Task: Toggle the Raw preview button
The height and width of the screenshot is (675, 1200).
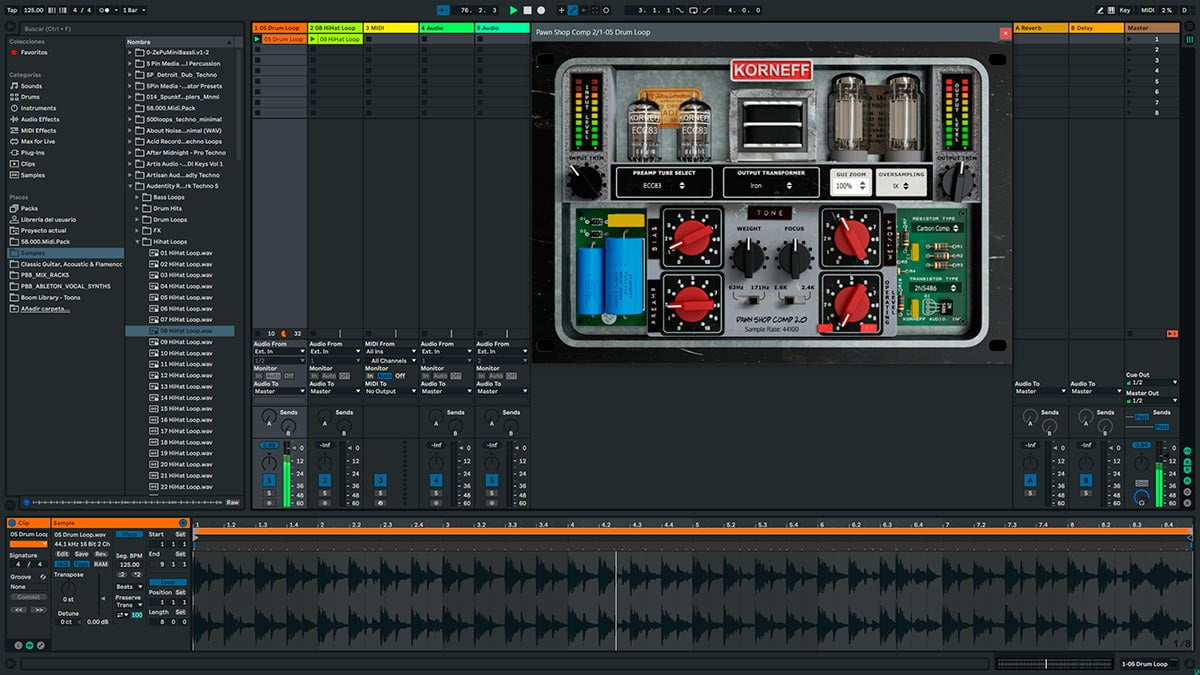Action: (x=232, y=502)
